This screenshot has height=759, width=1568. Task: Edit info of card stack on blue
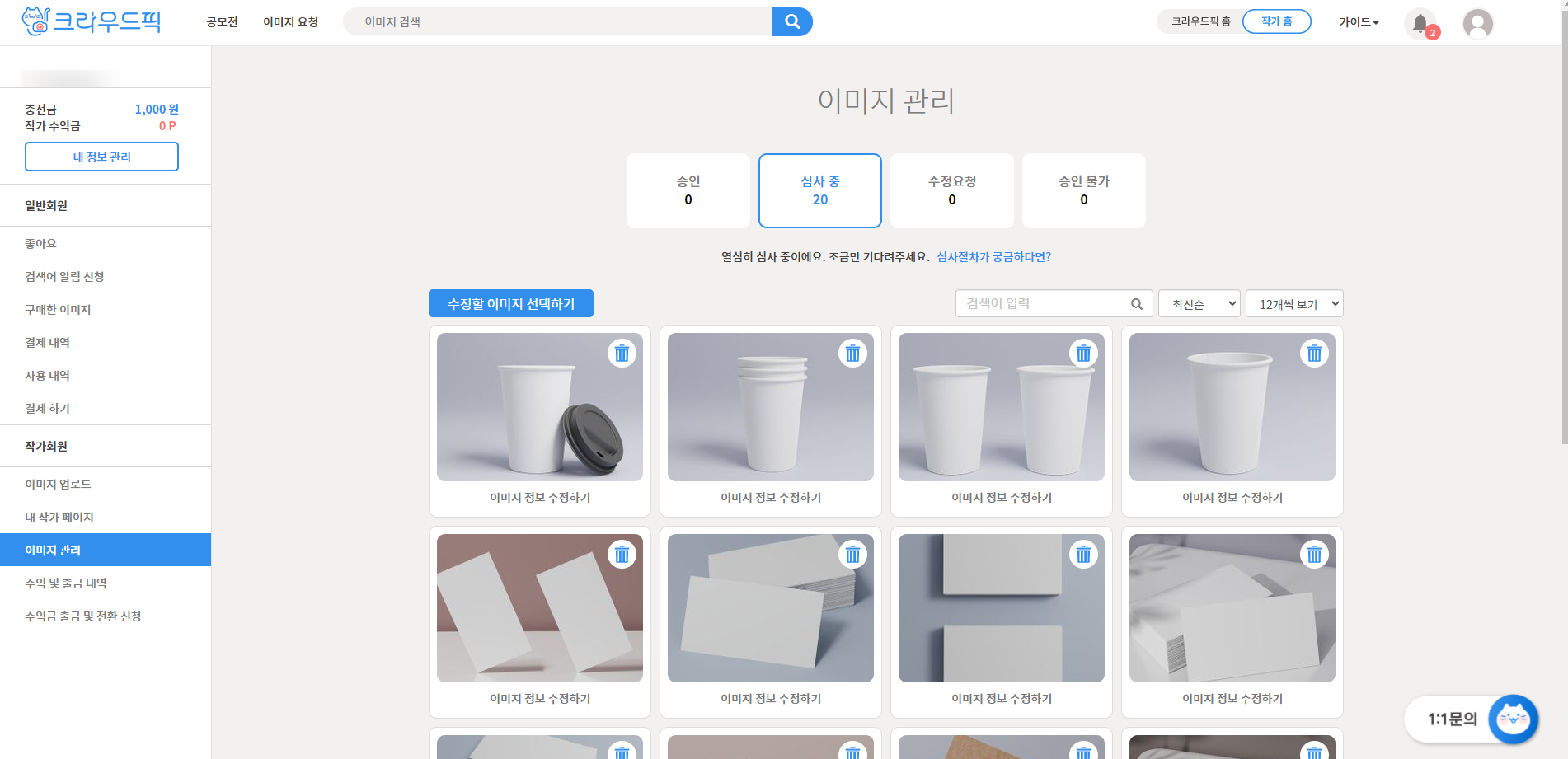[771, 699]
